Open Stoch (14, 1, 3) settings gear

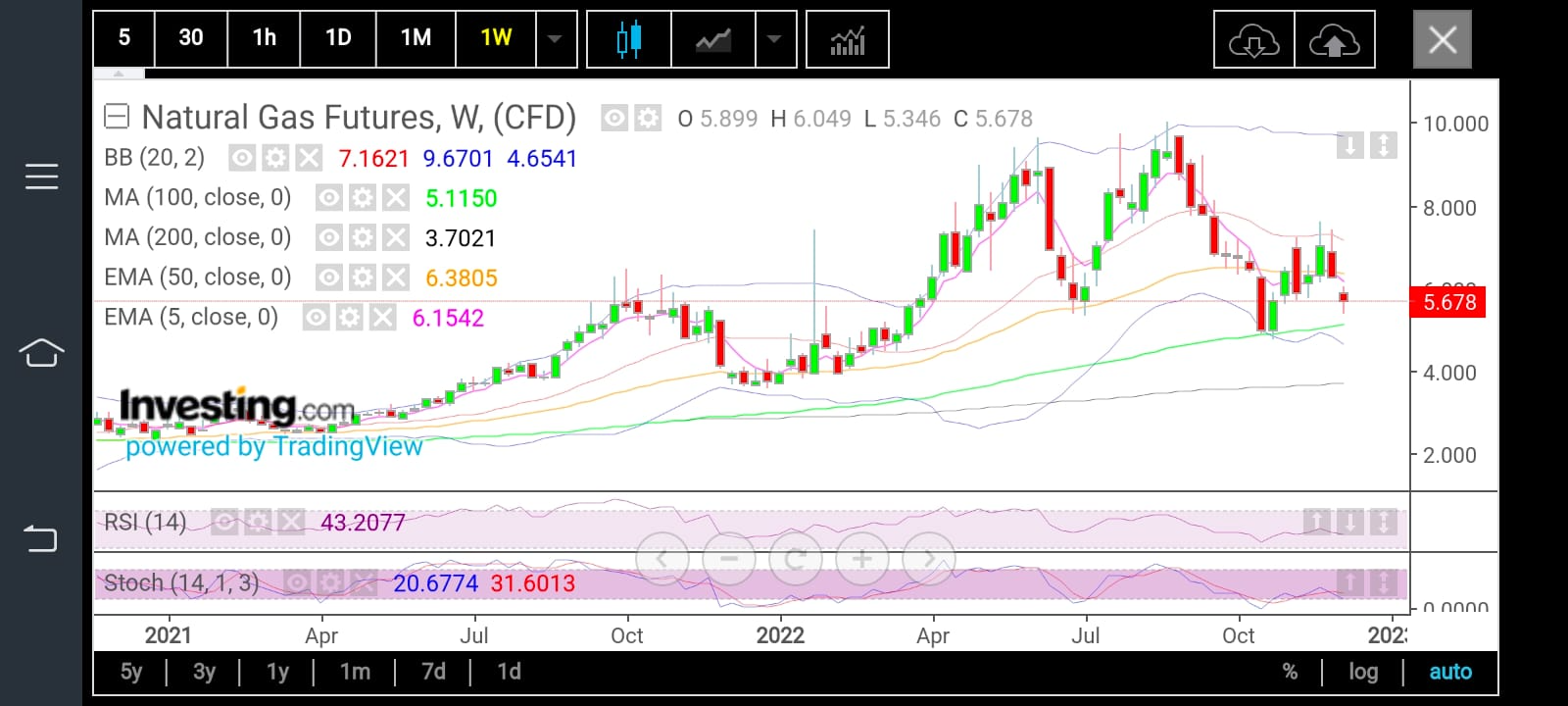tap(330, 583)
